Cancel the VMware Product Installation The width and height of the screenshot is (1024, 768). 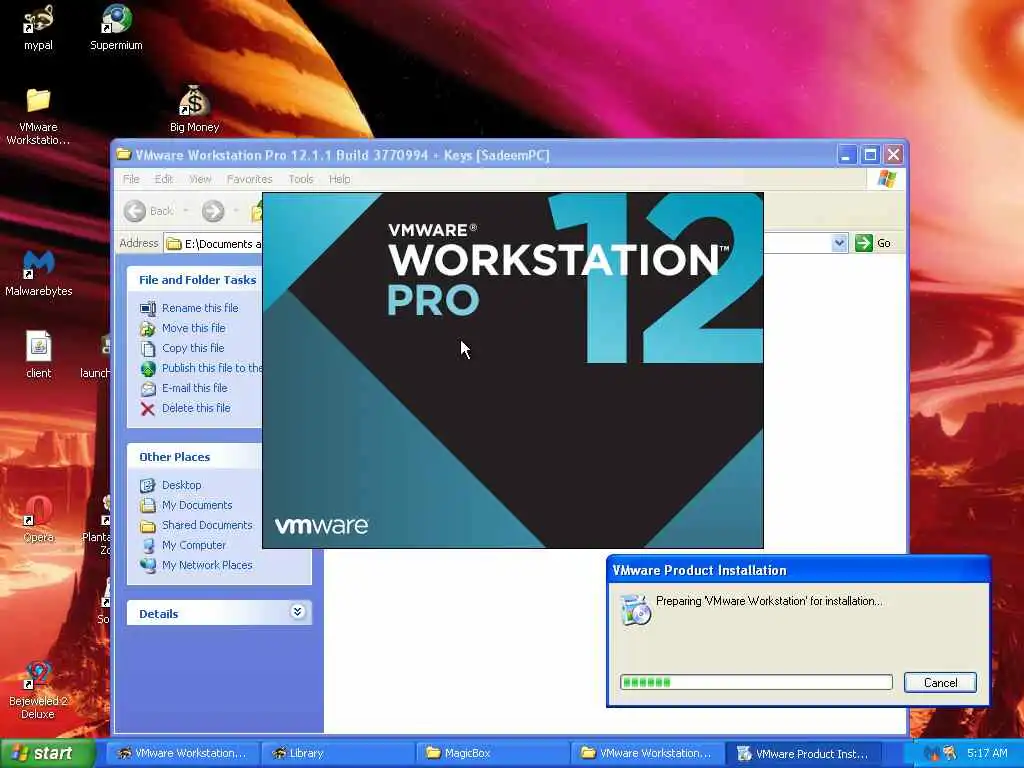point(940,682)
